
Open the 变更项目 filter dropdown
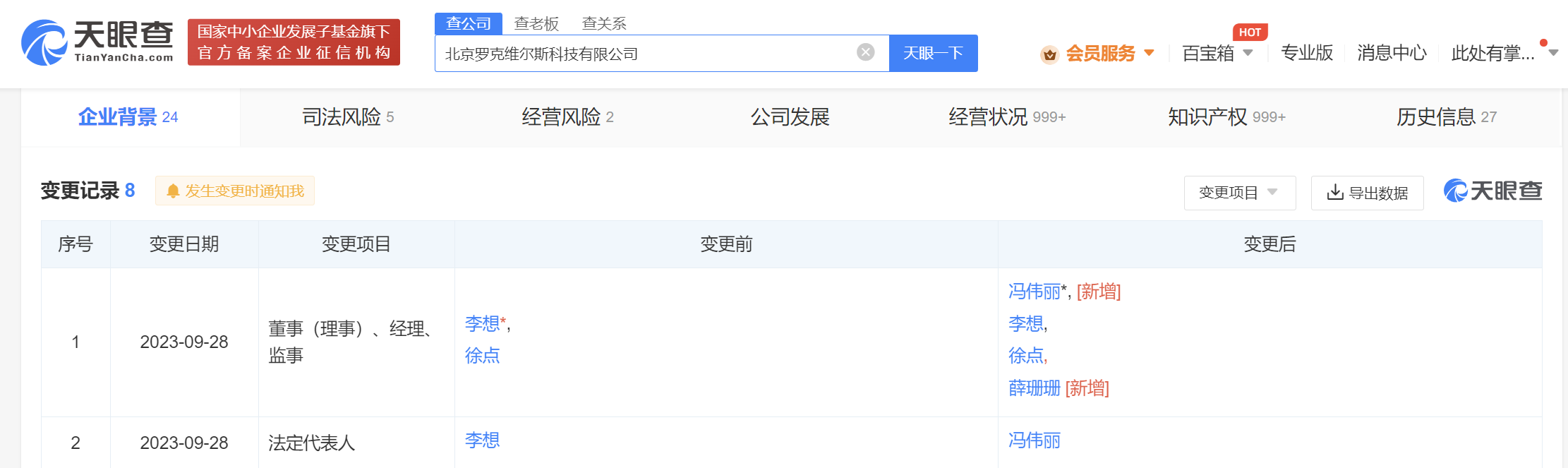1240,193
